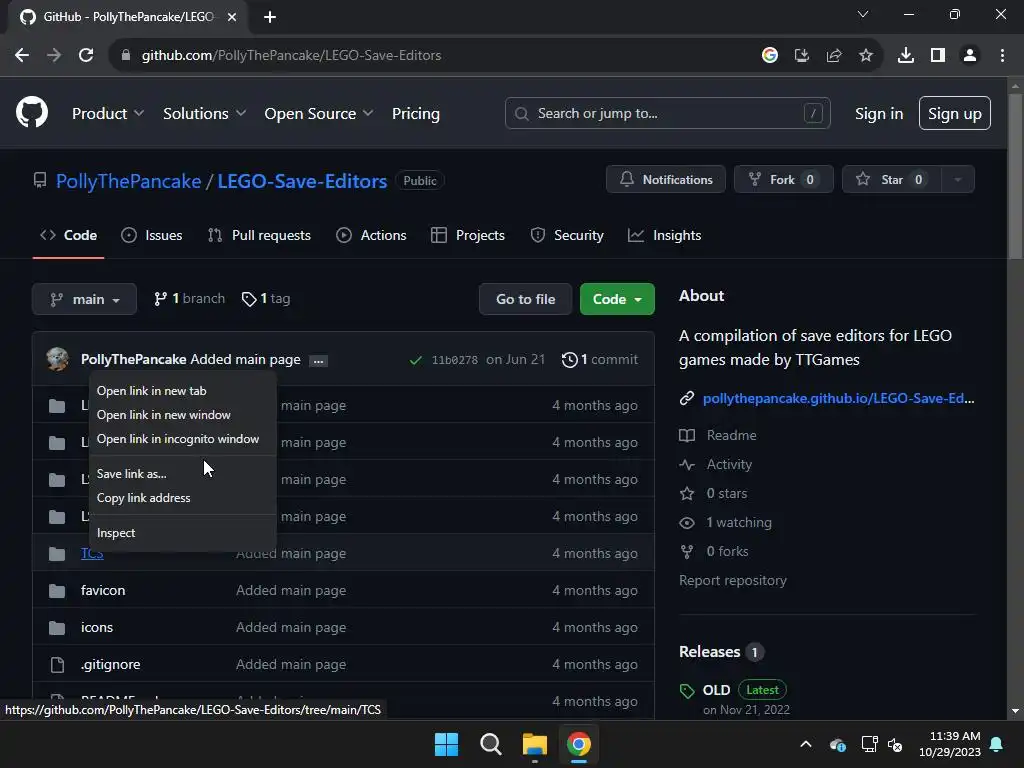Switch to the Issues tab

click(152, 235)
